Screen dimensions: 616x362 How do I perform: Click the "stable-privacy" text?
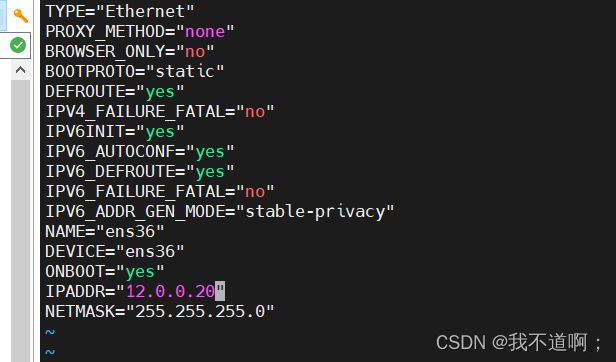pyautogui.click(x=315, y=212)
